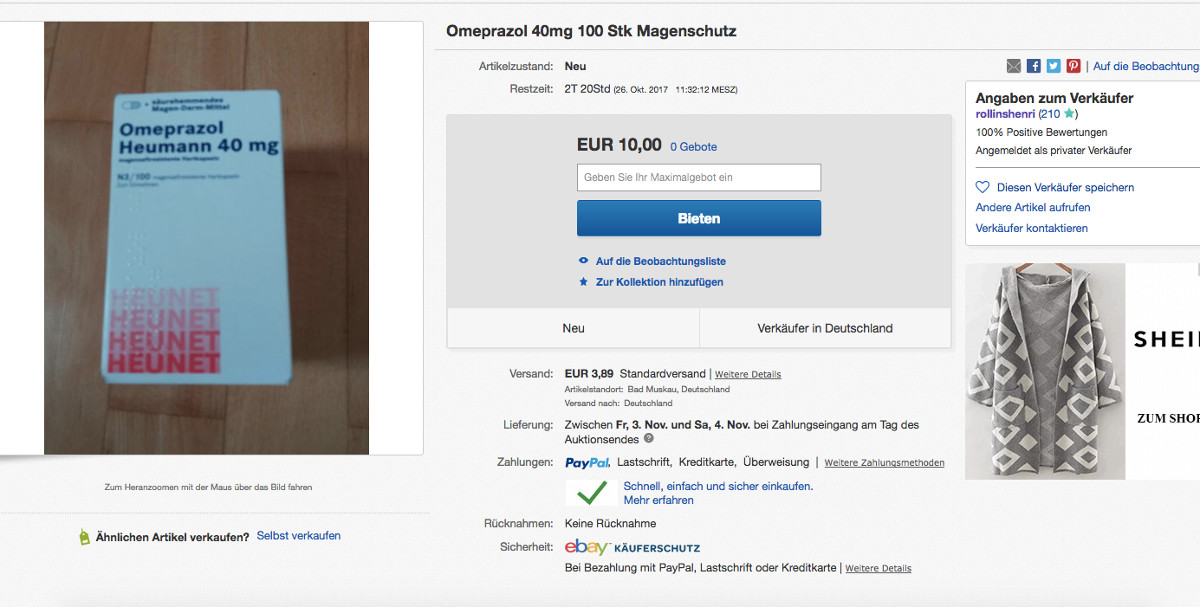Click the Maximalgebot input field
The image size is (1200, 607).
(698, 178)
